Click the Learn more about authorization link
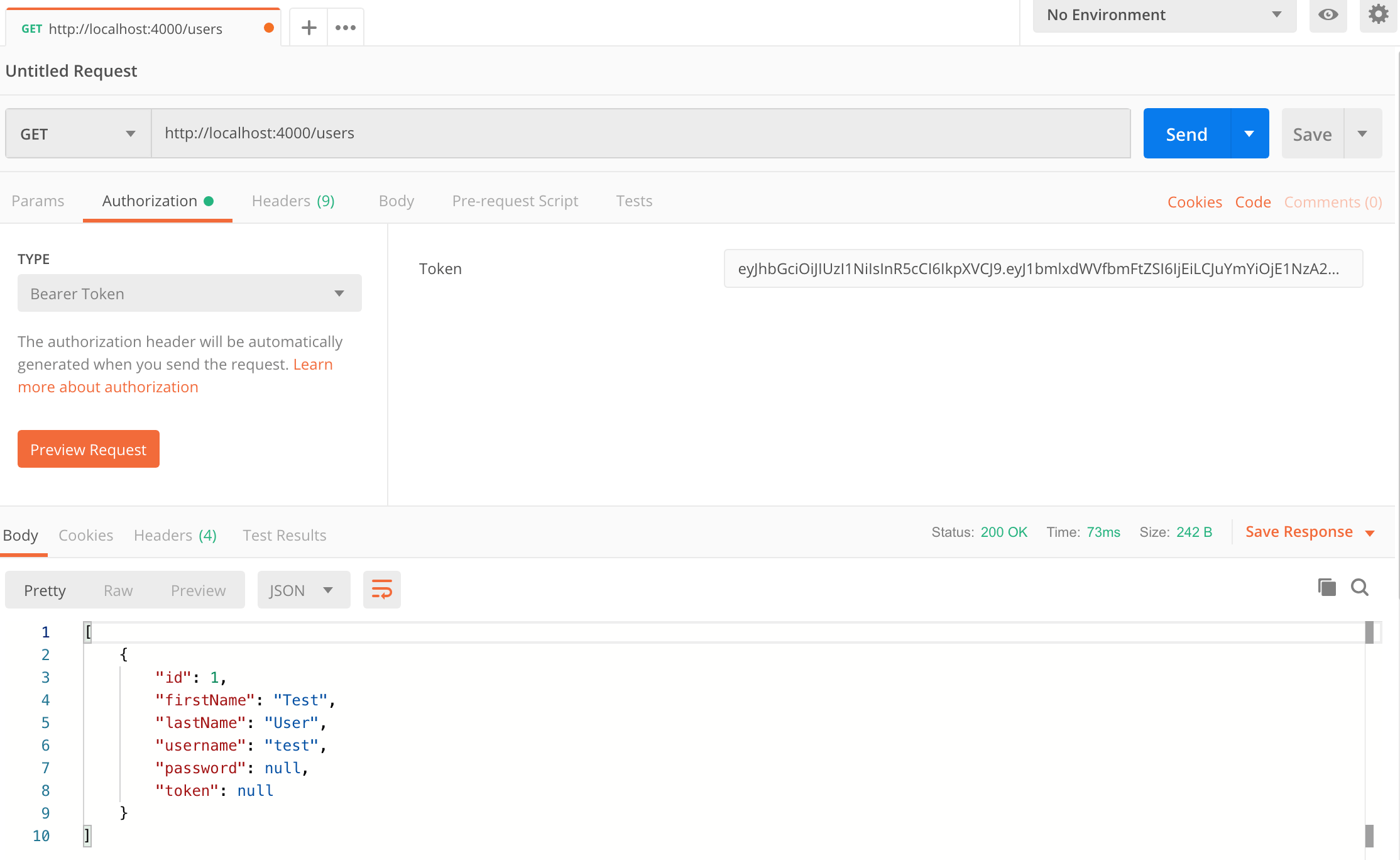Image resolution: width=1400 pixels, height=860 pixels. (x=108, y=386)
